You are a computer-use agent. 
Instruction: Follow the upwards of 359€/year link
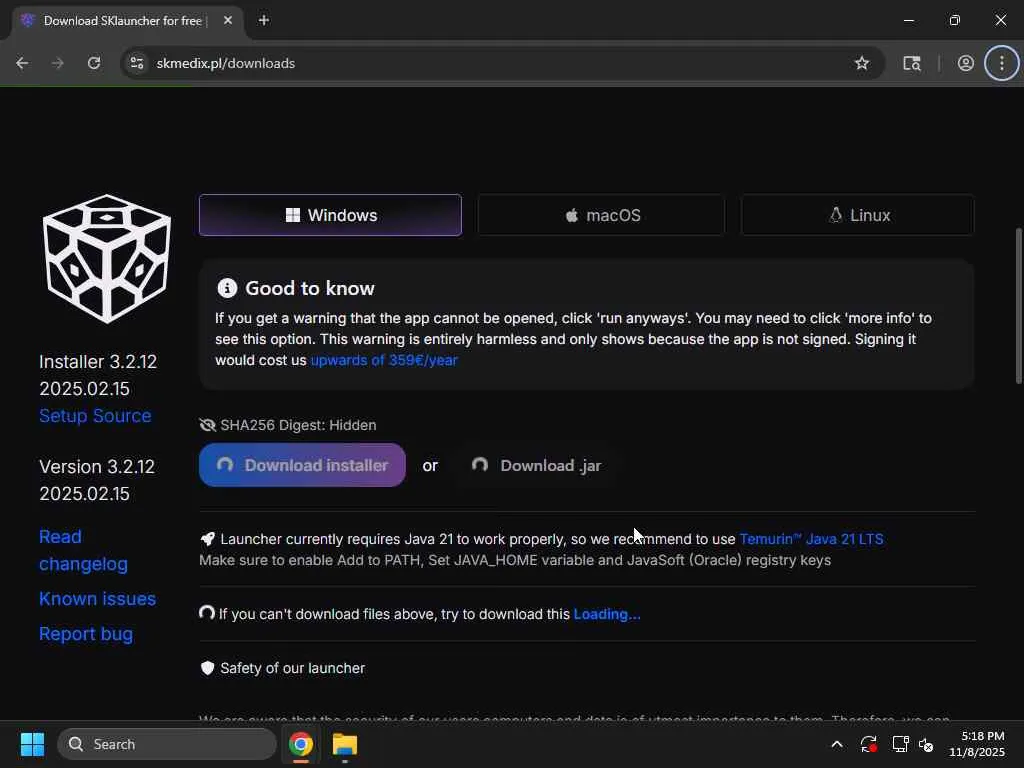click(x=384, y=360)
